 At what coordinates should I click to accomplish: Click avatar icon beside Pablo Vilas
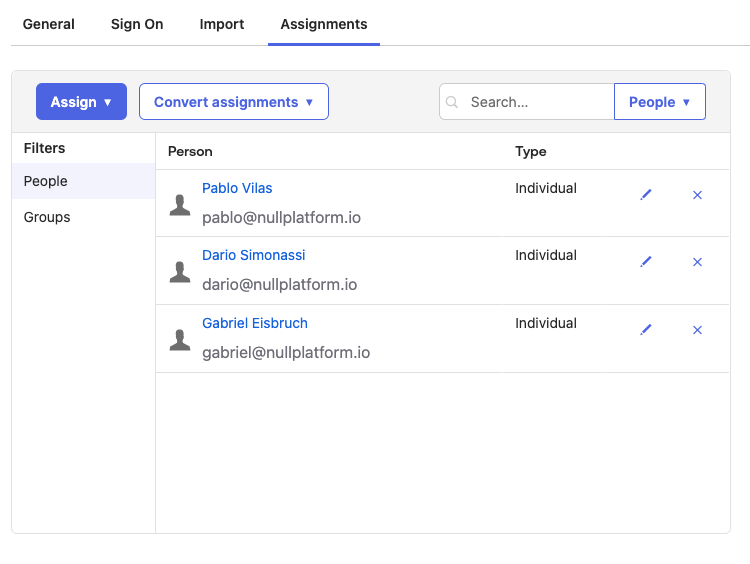[x=180, y=205]
